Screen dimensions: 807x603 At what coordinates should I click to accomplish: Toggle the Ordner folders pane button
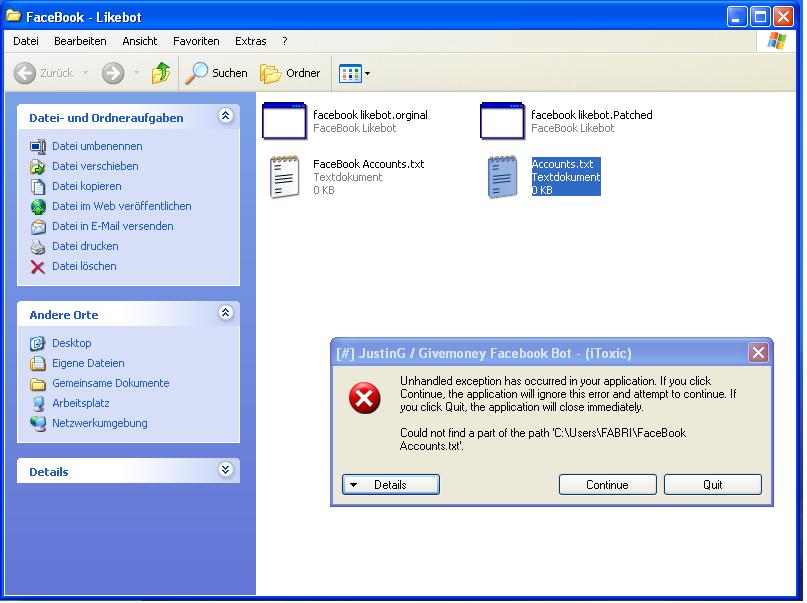(x=291, y=73)
